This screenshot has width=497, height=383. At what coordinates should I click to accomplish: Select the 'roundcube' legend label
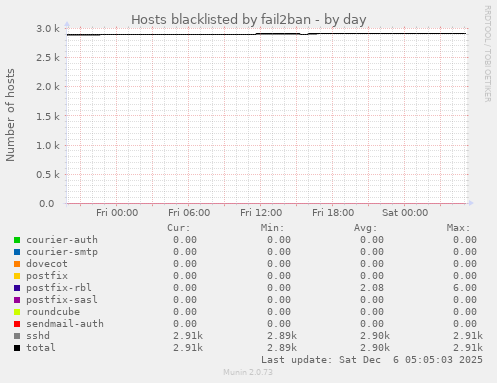[x=53, y=312]
